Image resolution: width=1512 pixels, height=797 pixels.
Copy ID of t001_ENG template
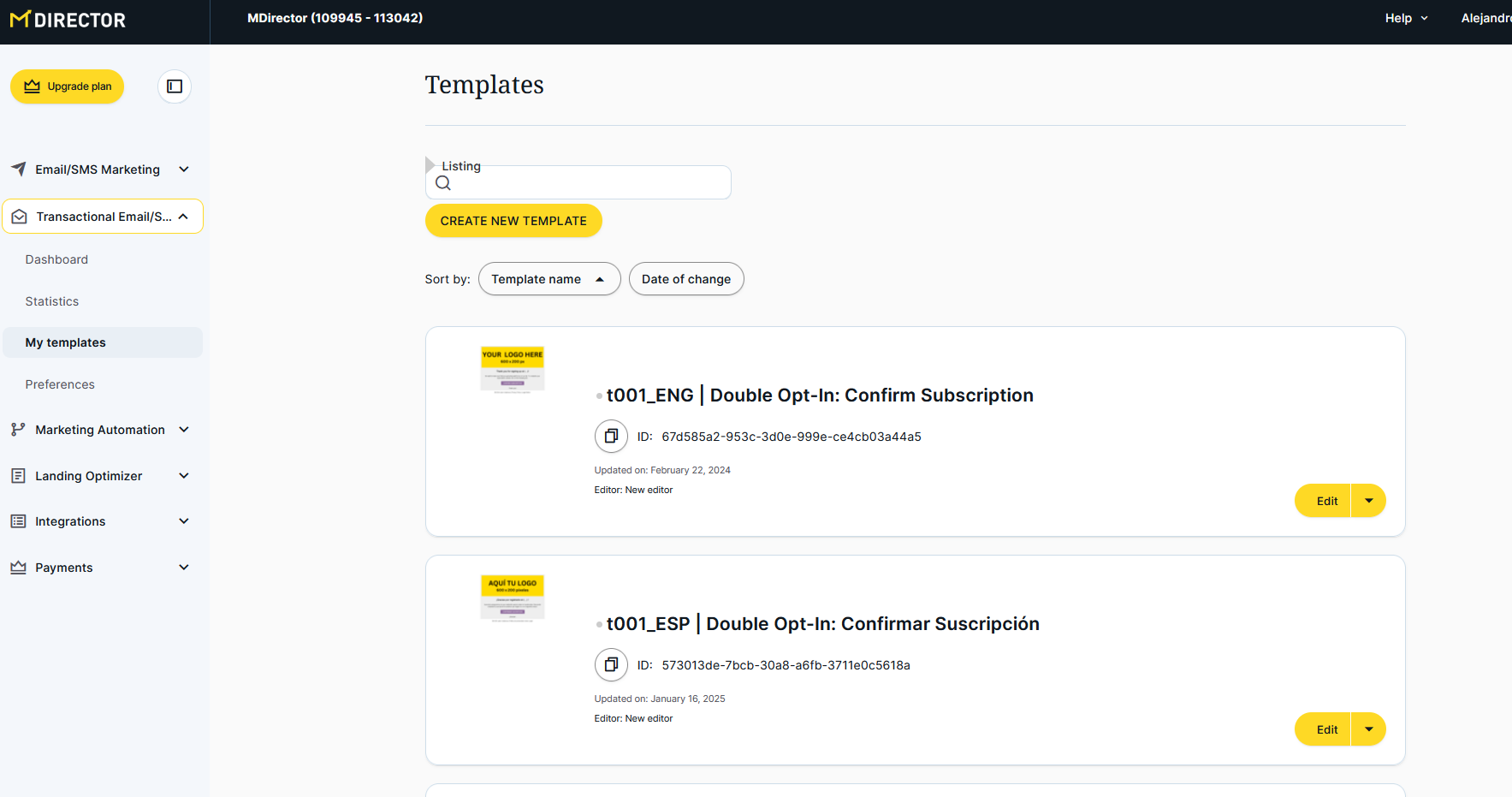(x=611, y=437)
